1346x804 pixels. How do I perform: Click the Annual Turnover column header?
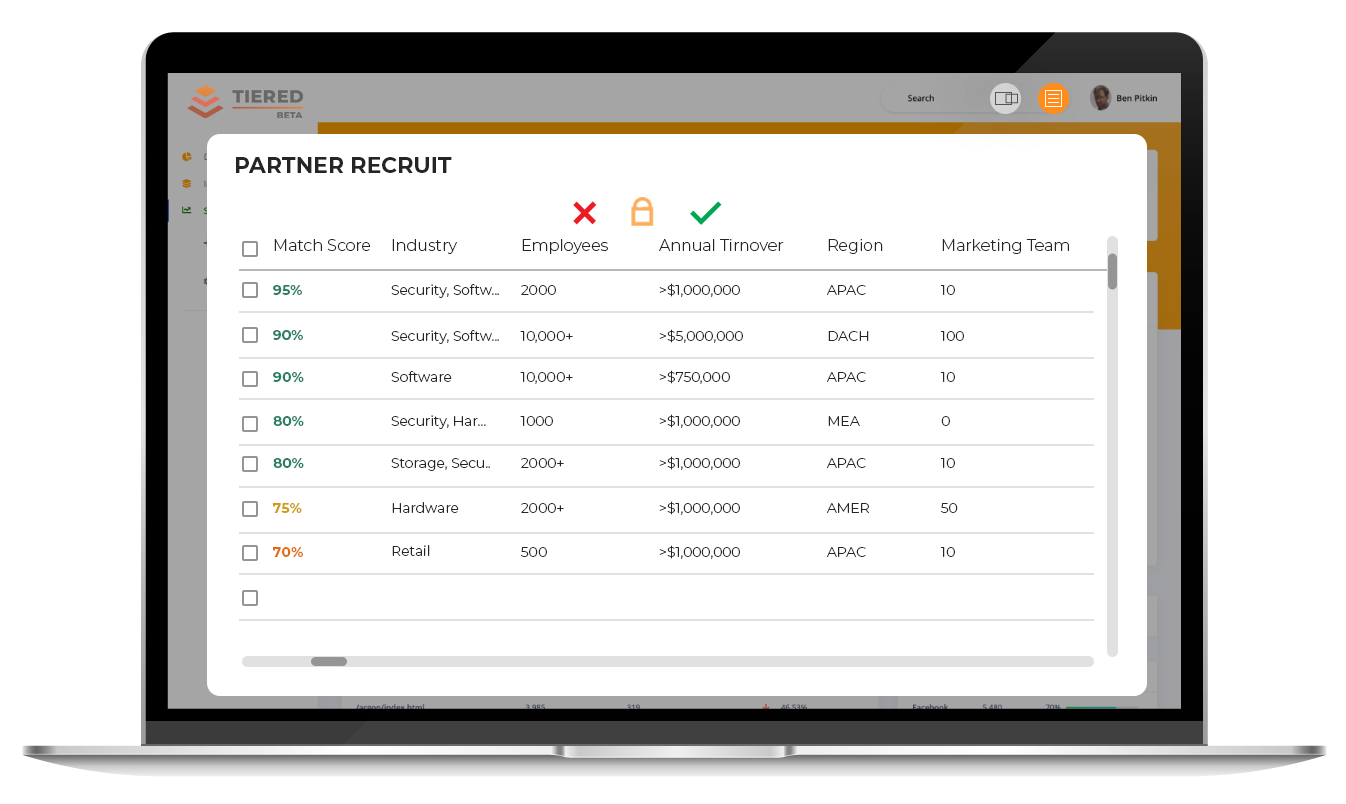tap(721, 245)
